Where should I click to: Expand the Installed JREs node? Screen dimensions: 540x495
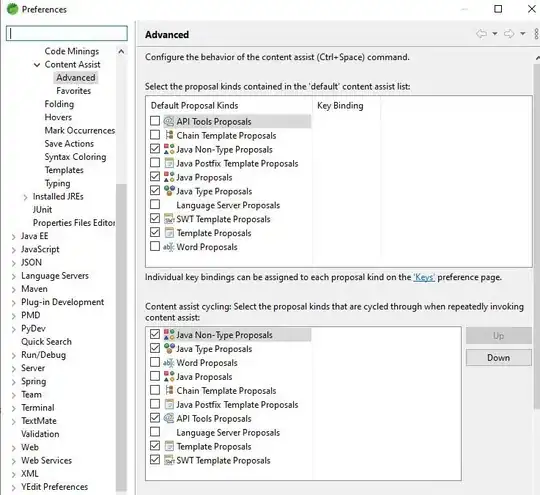click(x=25, y=197)
